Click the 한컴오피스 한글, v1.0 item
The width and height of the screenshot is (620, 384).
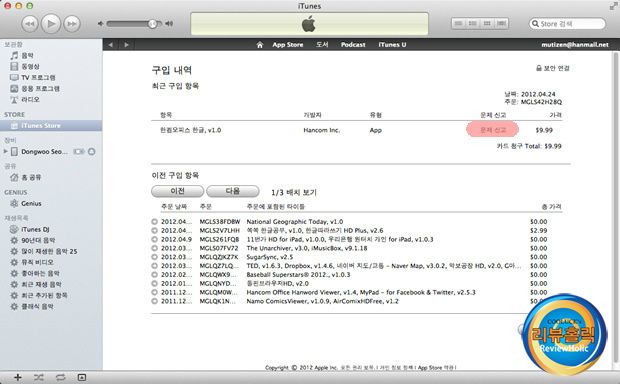click(191, 130)
